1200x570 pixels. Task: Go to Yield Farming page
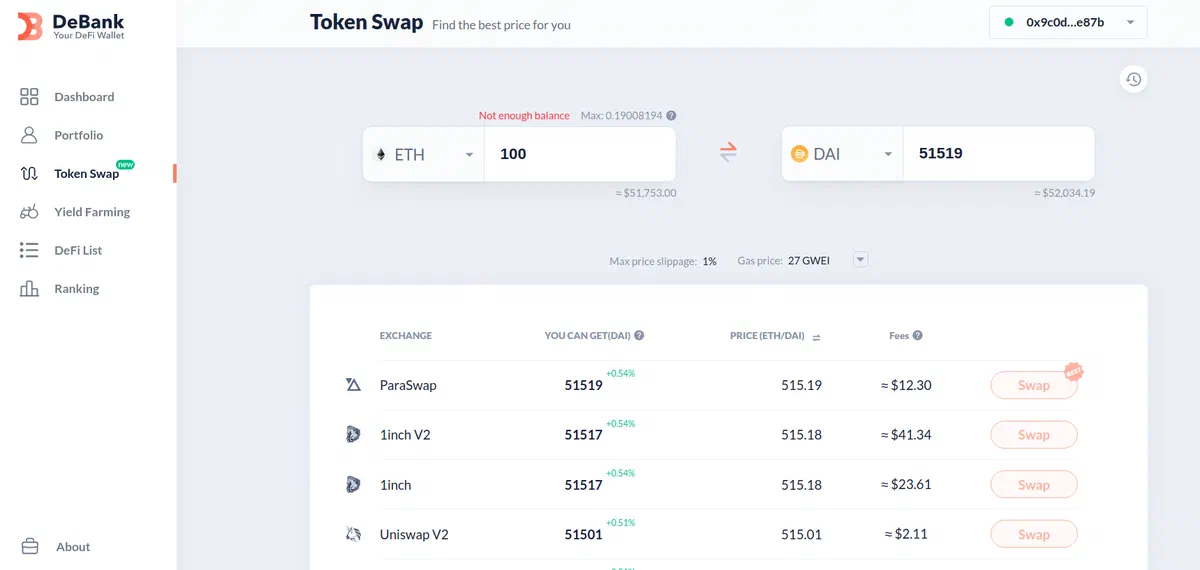click(92, 212)
